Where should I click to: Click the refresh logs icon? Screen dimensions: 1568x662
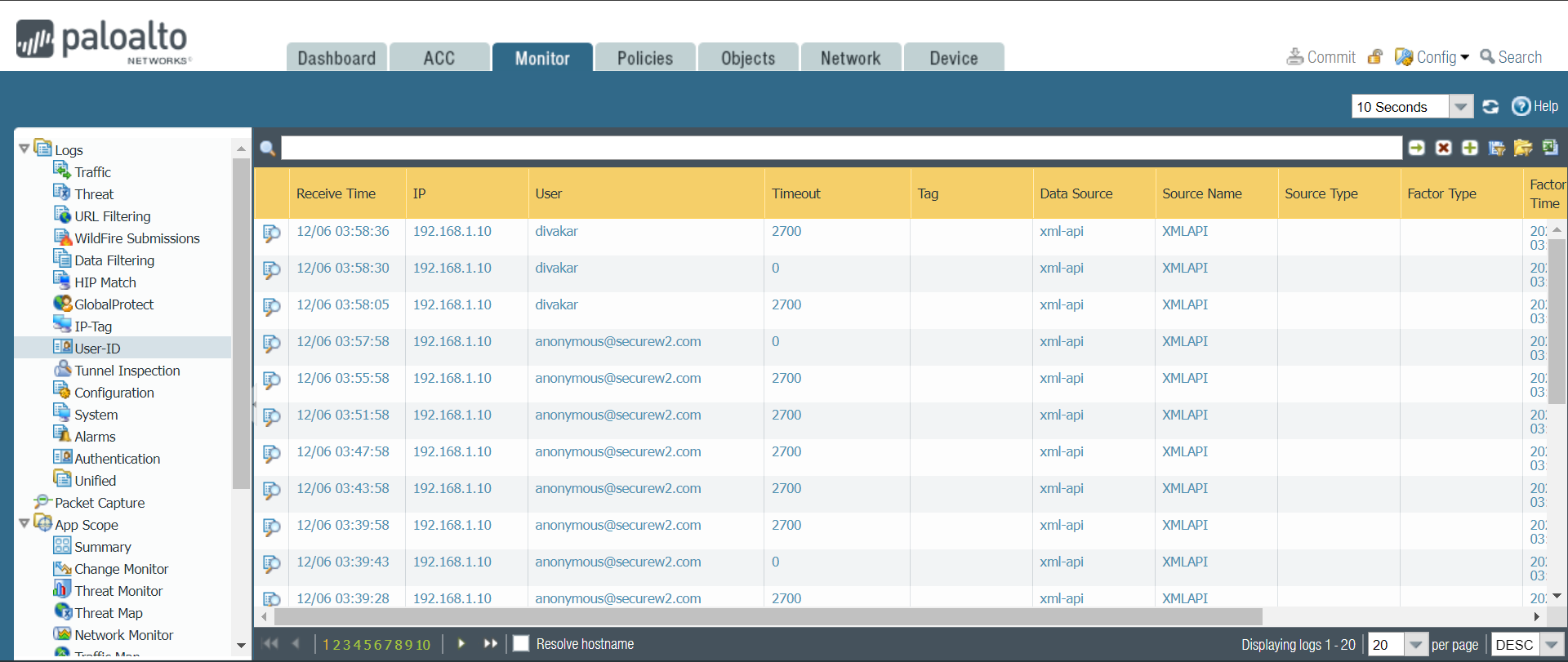pos(1490,107)
